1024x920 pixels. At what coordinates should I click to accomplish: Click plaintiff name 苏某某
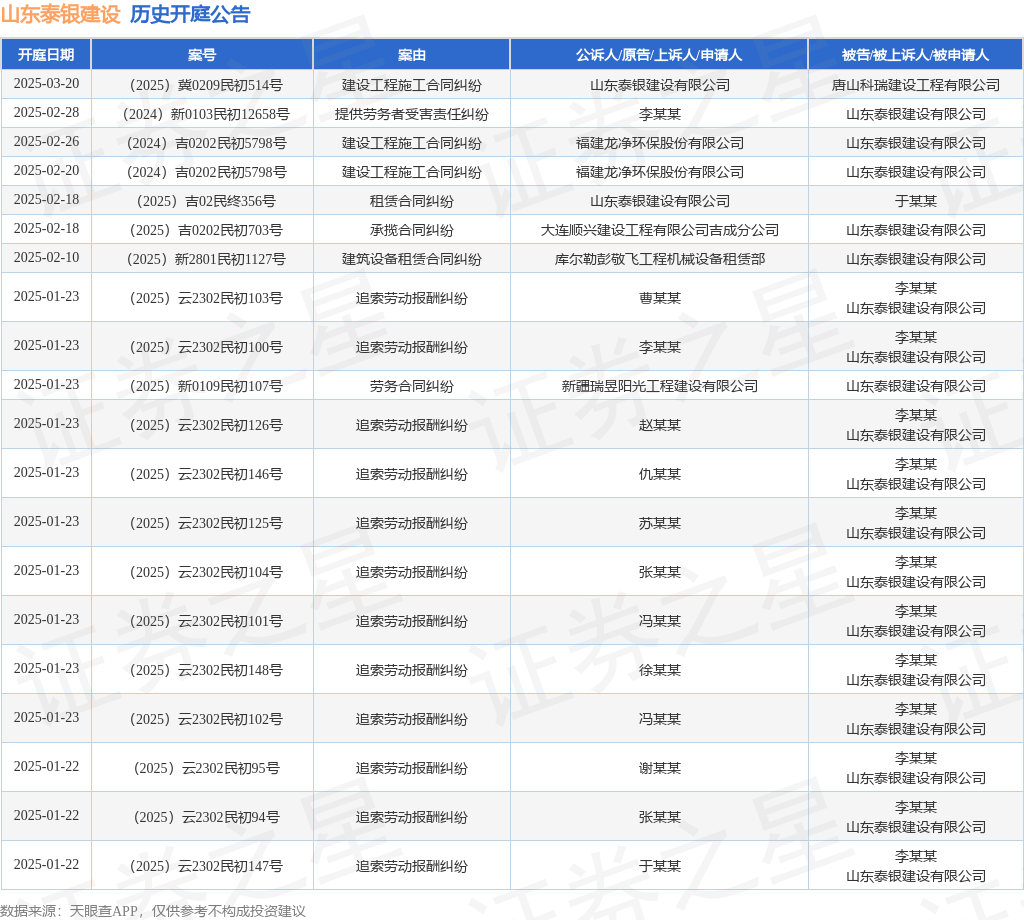tap(660, 523)
